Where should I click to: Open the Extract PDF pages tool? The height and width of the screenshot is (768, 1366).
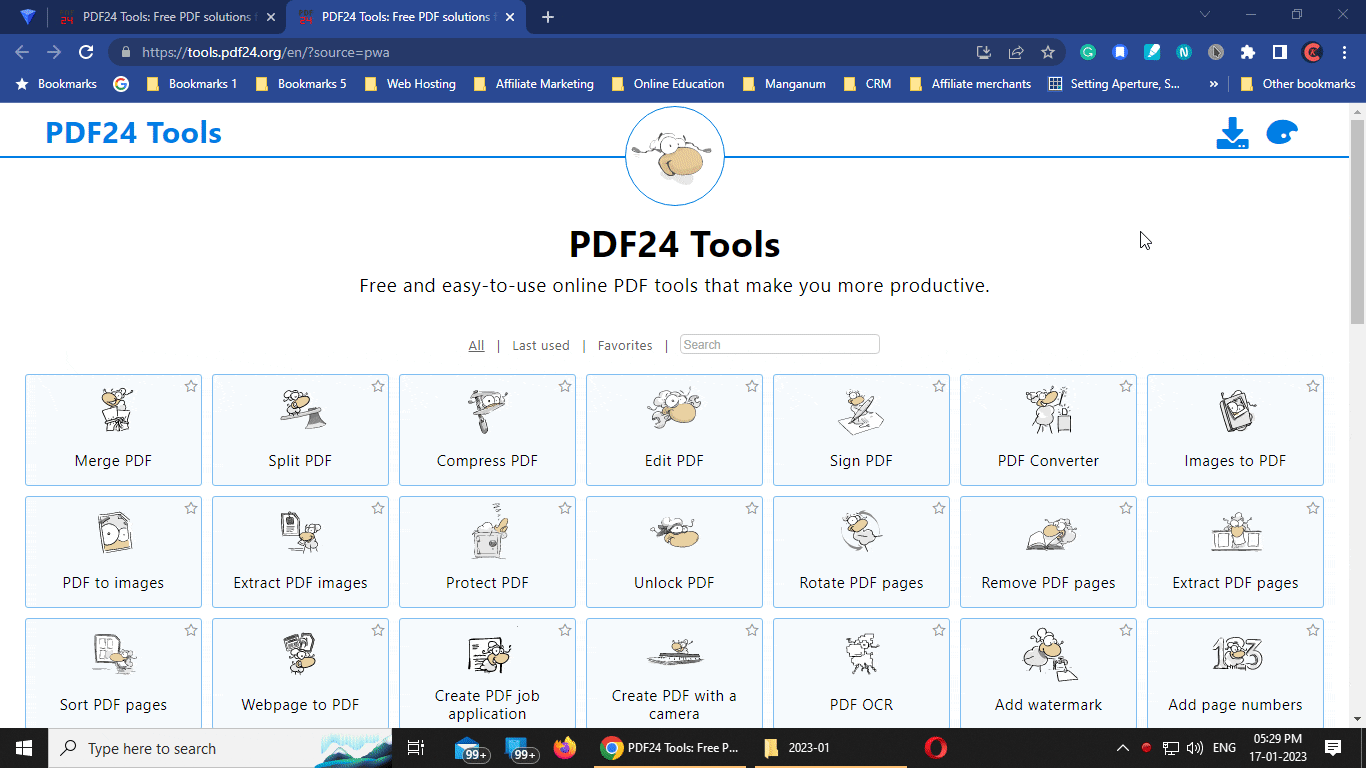point(1235,552)
